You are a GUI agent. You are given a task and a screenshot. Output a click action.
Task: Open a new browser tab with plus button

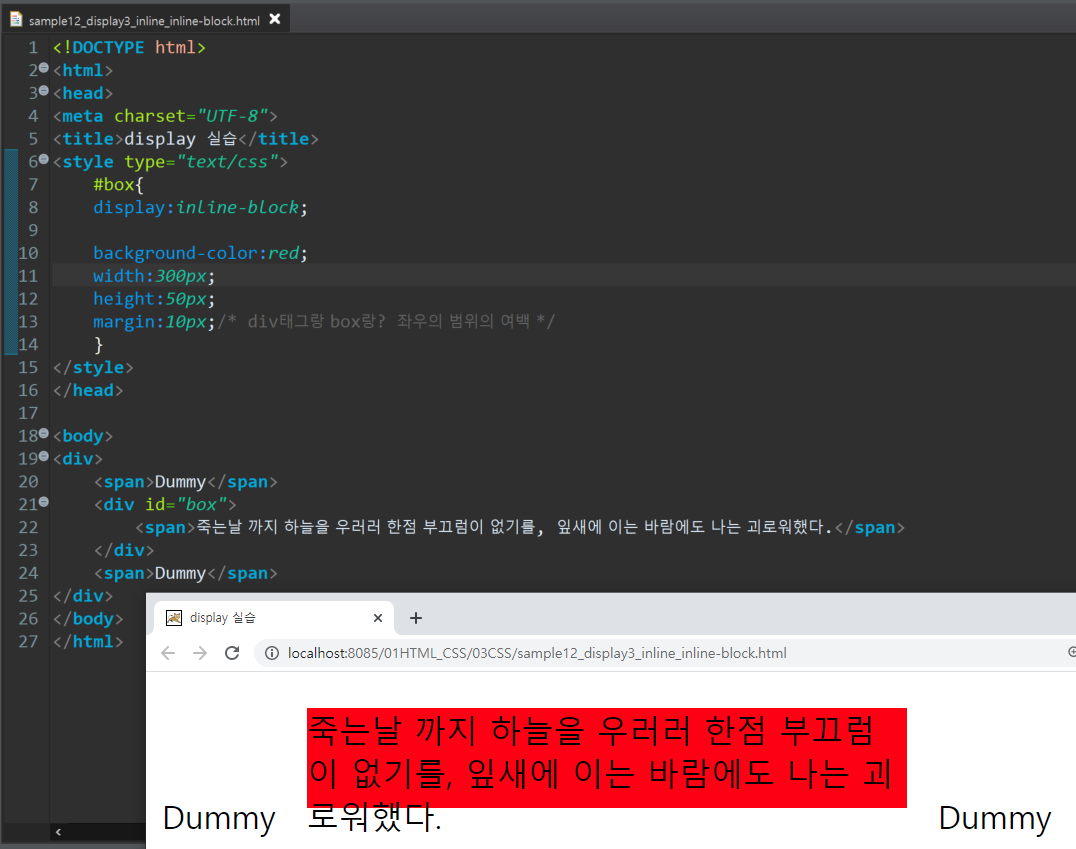(416, 618)
